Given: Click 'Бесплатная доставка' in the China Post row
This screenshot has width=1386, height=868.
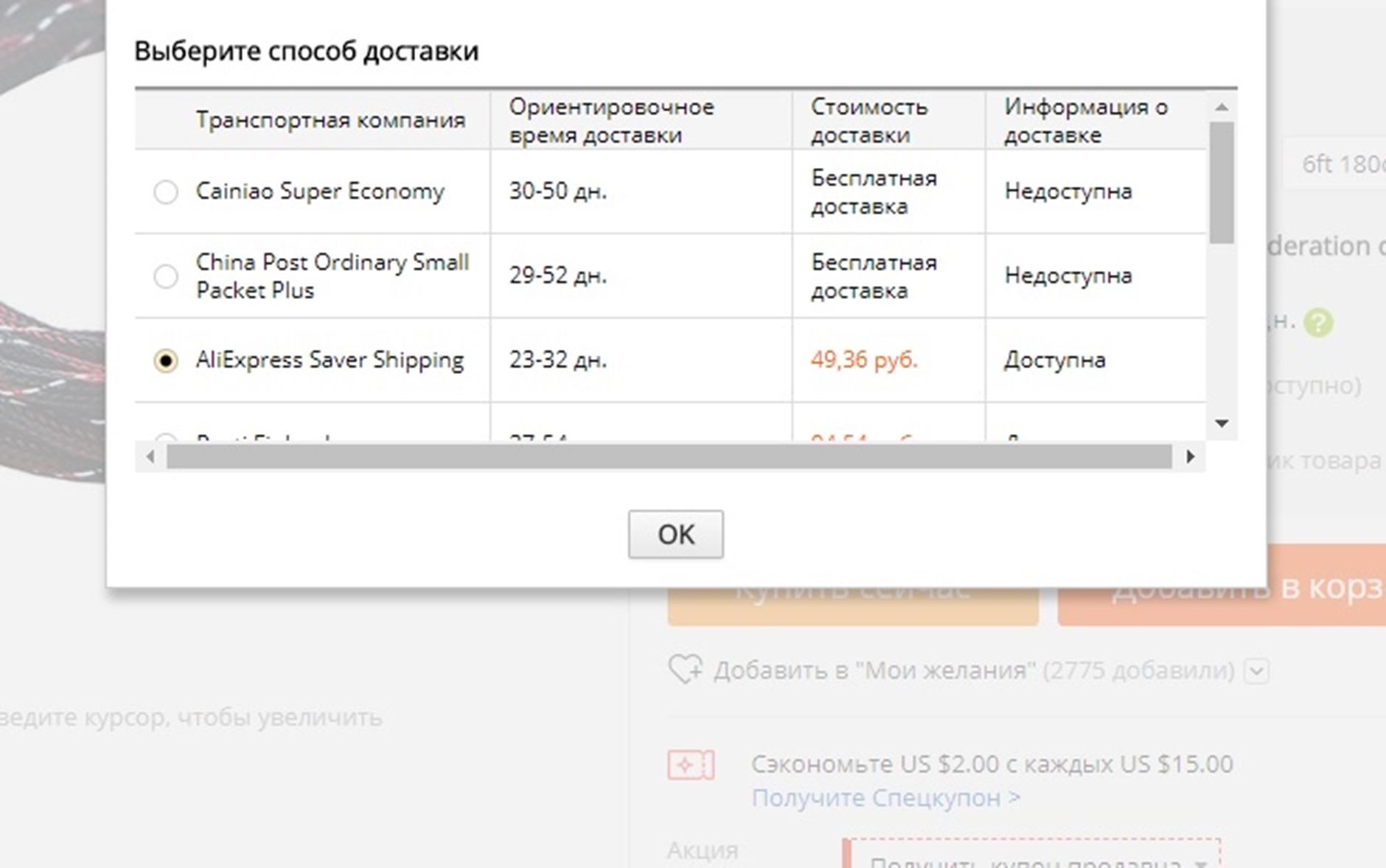Looking at the screenshot, I should click(874, 276).
